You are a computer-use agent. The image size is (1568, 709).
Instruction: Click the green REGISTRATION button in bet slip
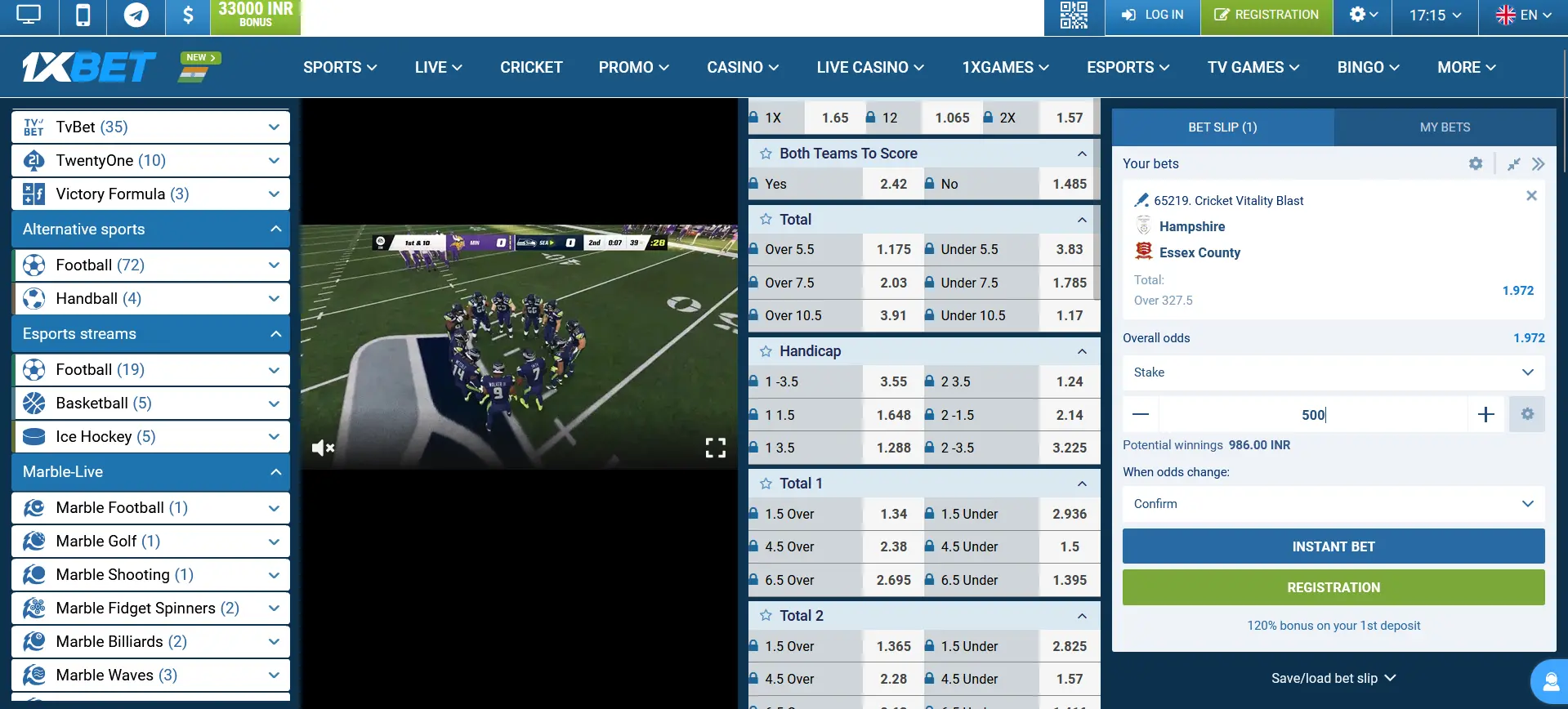1333,587
